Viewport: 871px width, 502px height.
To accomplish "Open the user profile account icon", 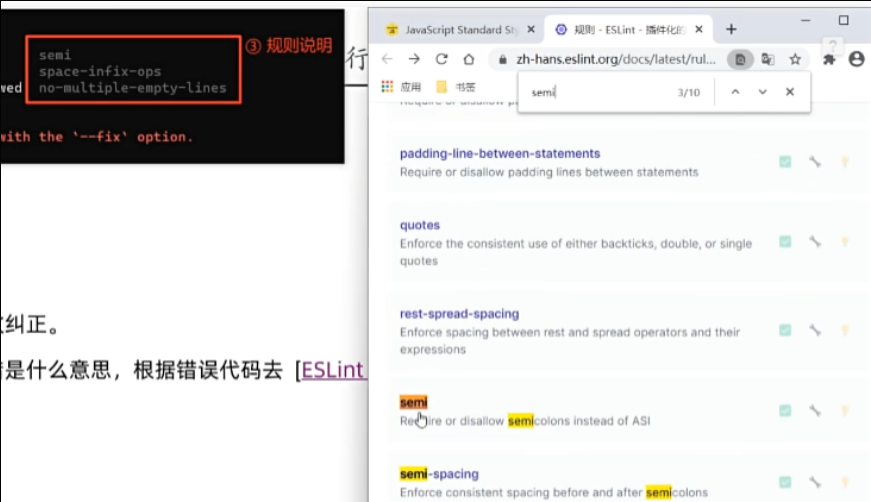I will click(x=857, y=59).
